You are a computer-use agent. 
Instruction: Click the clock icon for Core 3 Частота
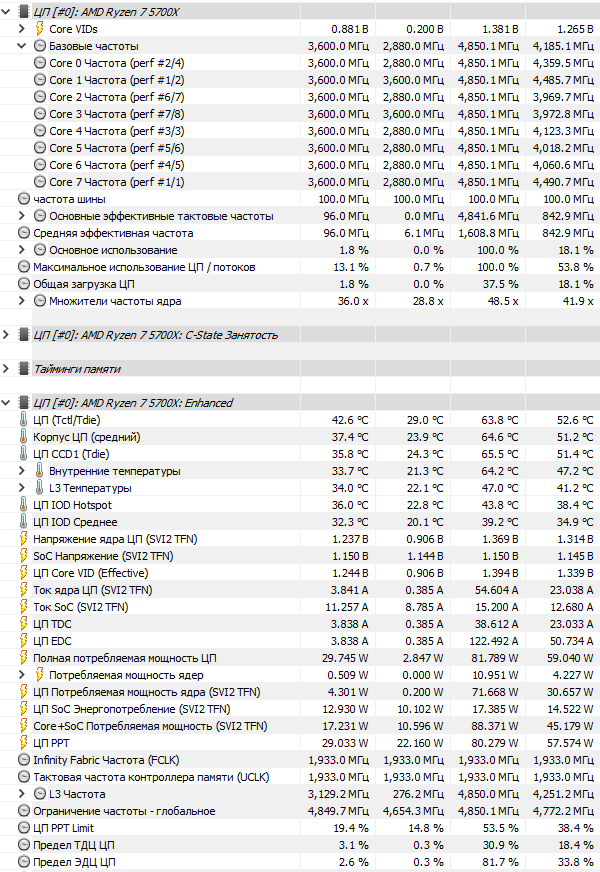pos(39,114)
